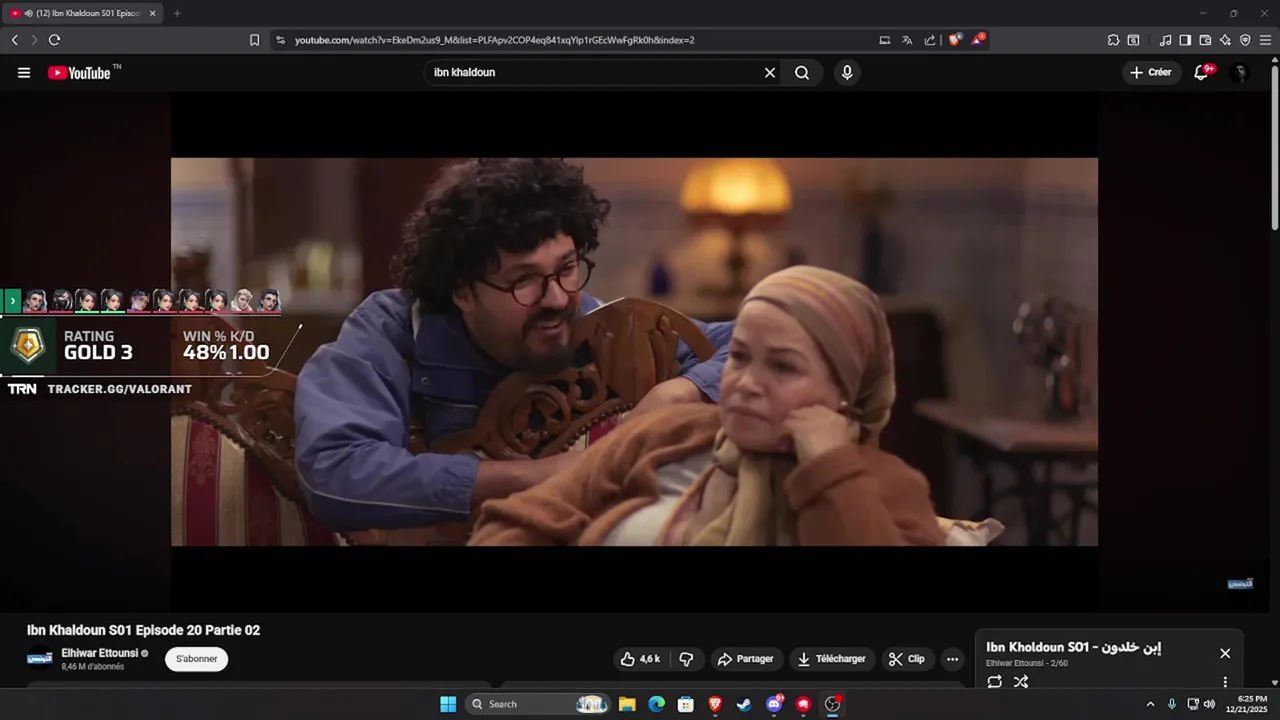Screen dimensions: 1280x720
Task: Subscribe with the S'abonner button
Action: [x=197, y=659]
